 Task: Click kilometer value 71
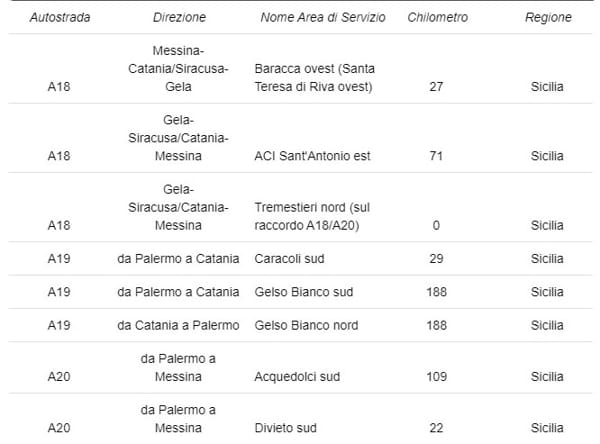436,156
